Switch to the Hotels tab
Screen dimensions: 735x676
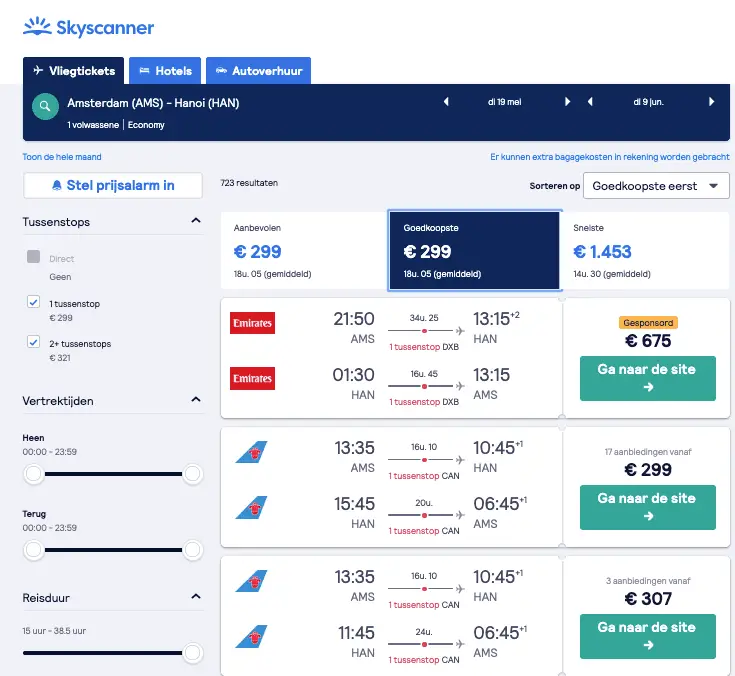point(165,71)
